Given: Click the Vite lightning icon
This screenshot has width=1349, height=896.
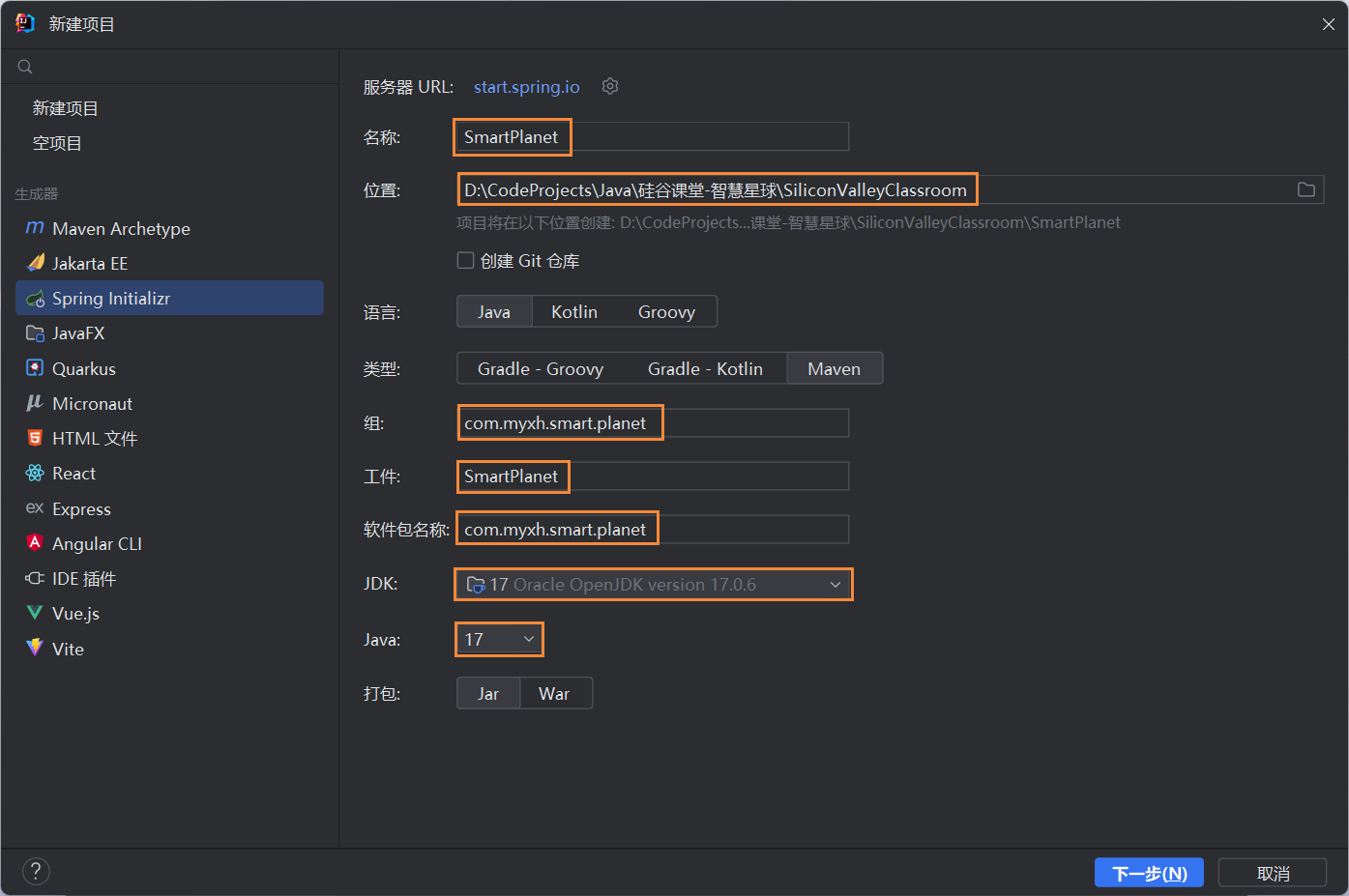Looking at the screenshot, I should [35, 648].
